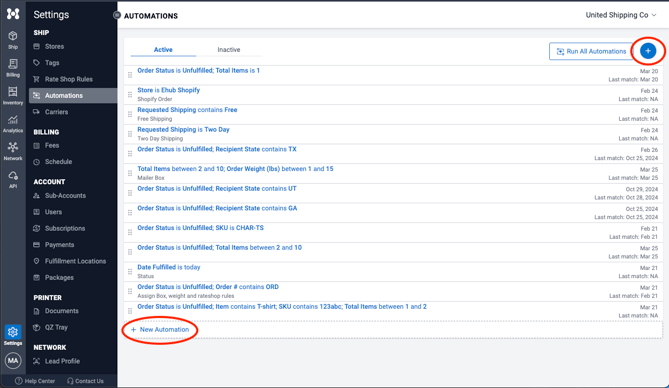This screenshot has height=388, width=669.
Task: Open the MA user avatar menu
Action: pos(13,361)
